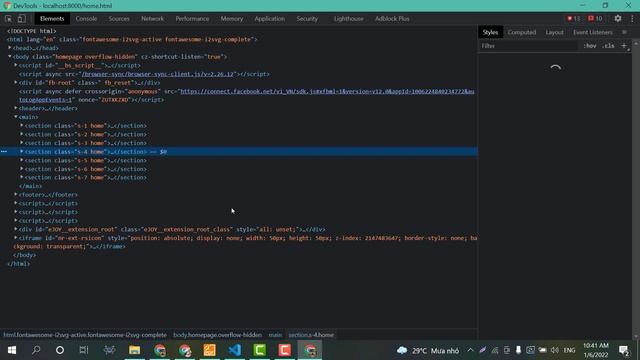The image size is (640, 360).
Task: Expand the header element
Action: (x=16, y=108)
